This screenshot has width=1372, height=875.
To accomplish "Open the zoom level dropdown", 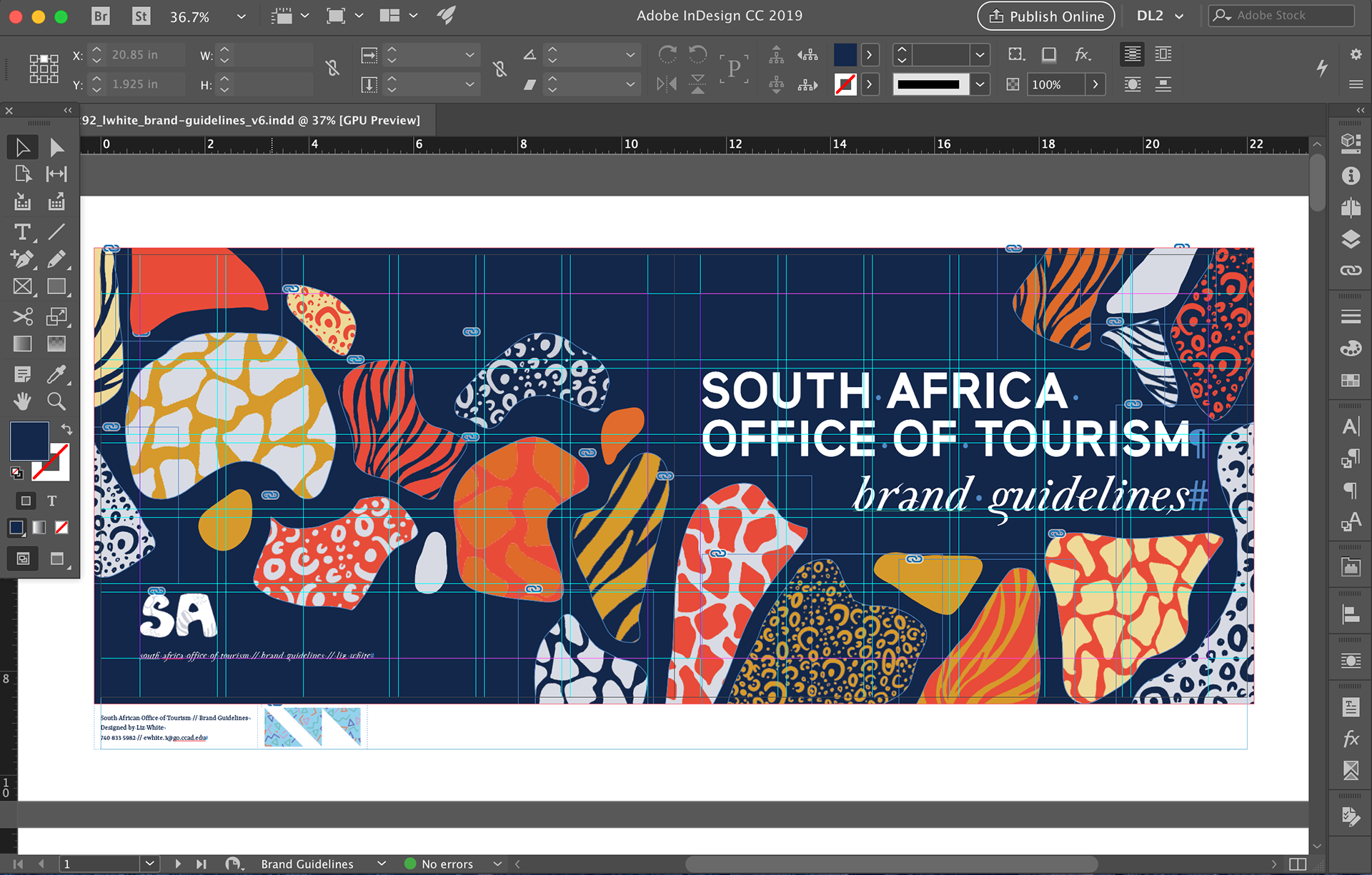I will 241,16.
